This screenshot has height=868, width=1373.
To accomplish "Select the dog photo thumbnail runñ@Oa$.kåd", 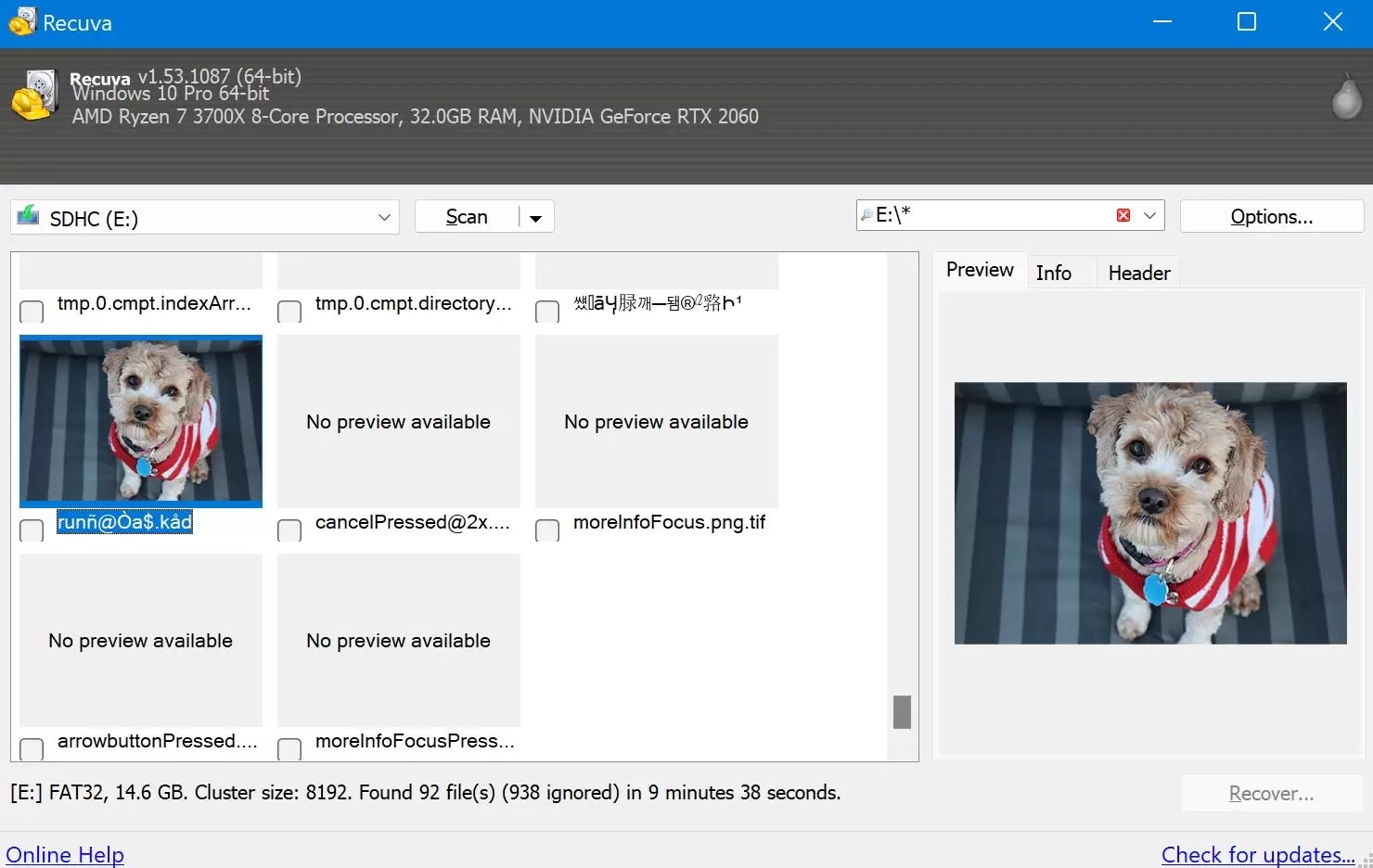I will tap(140, 421).
